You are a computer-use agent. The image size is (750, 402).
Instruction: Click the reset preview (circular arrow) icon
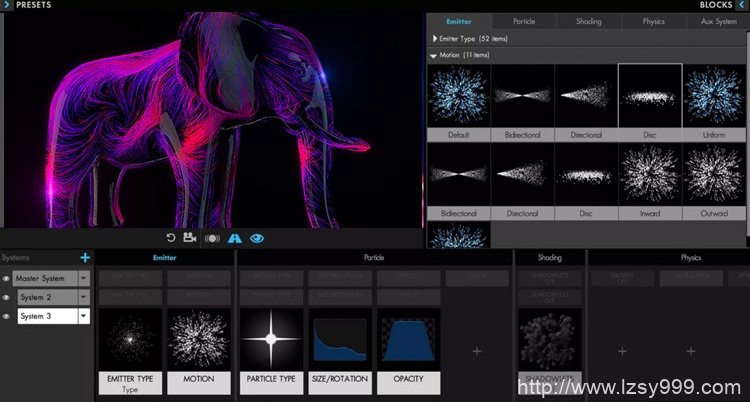(x=171, y=238)
